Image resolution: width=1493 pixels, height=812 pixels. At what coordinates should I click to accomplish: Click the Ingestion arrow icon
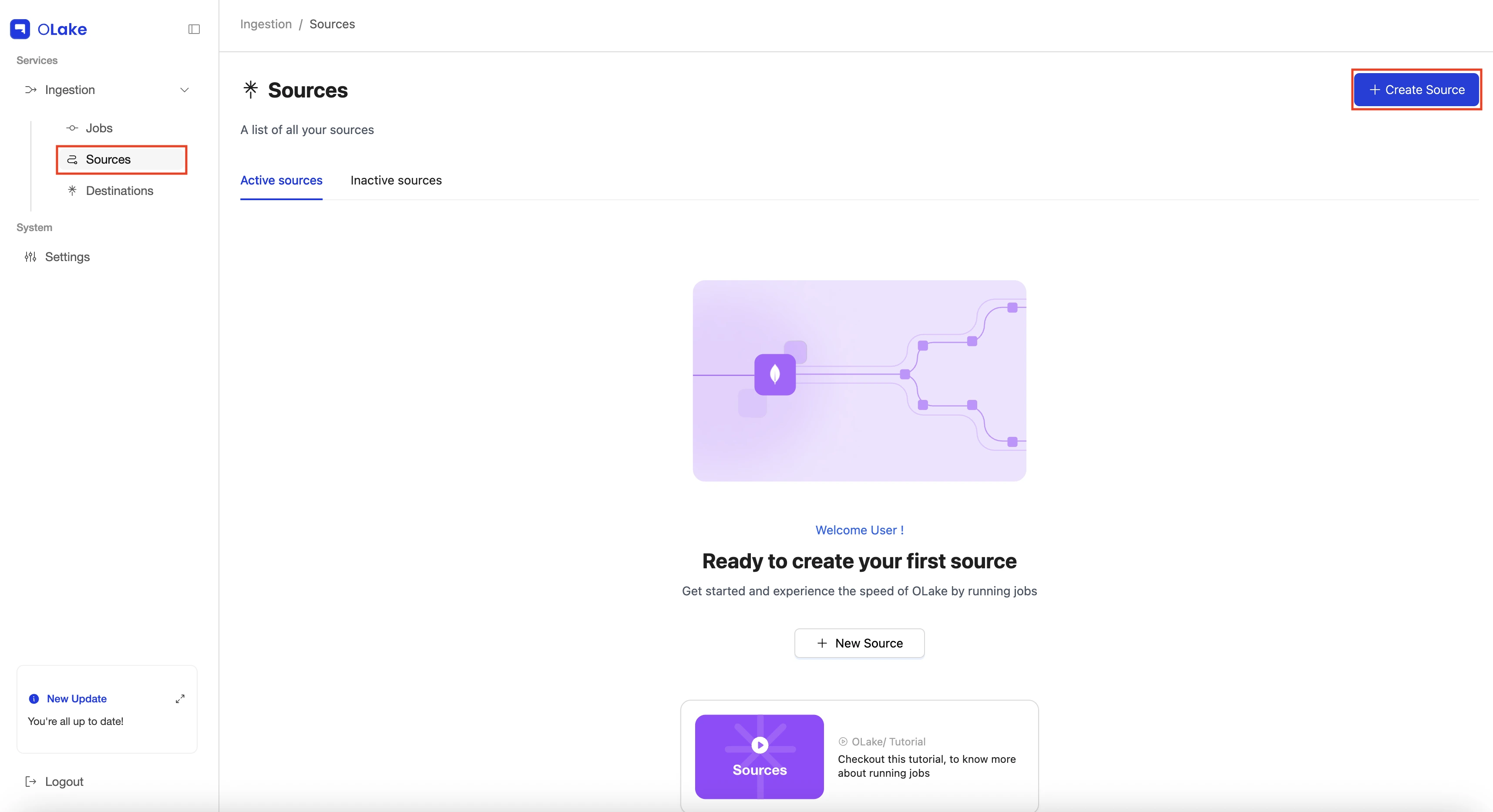pyautogui.click(x=31, y=90)
